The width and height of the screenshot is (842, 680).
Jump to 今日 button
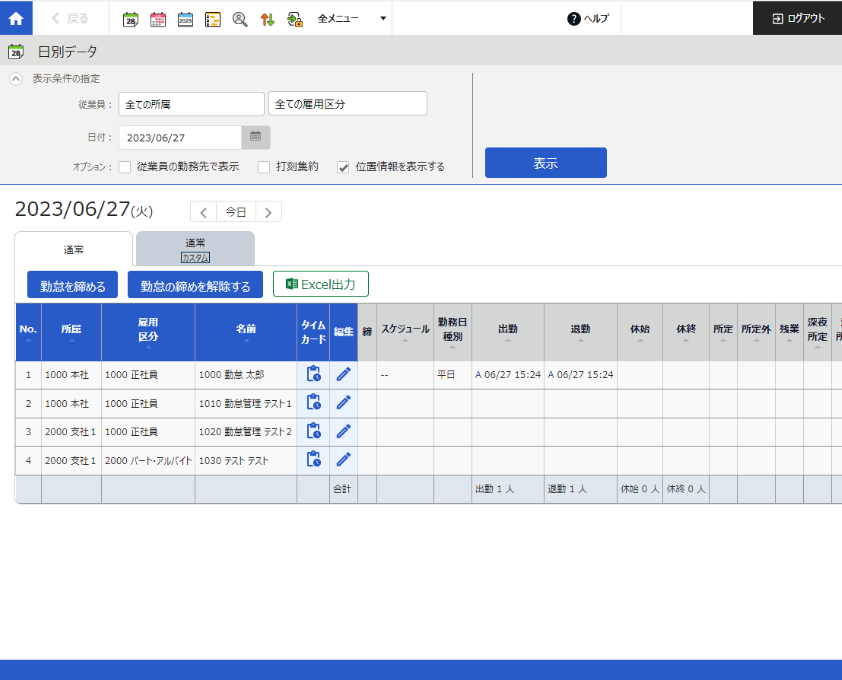(236, 212)
